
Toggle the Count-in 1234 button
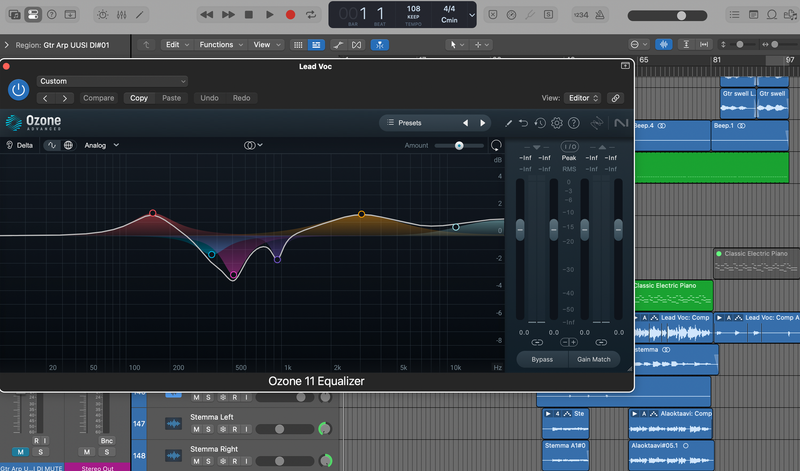[581, 15]
